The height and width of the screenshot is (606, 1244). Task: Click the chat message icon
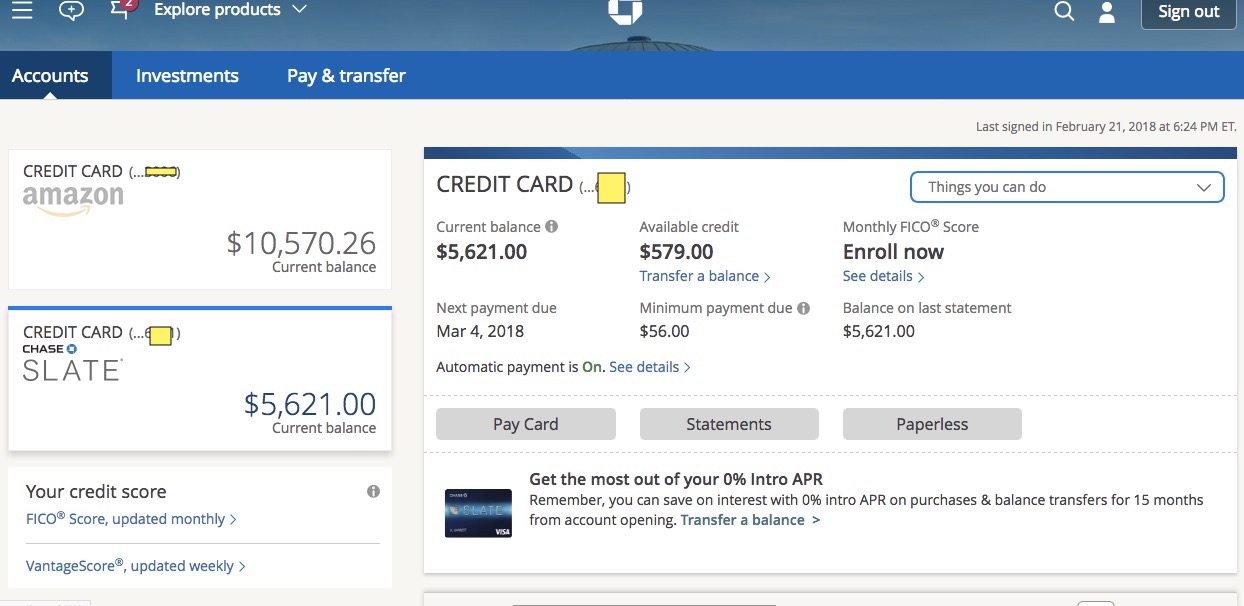pyautogui.click(x=71, y=11)
